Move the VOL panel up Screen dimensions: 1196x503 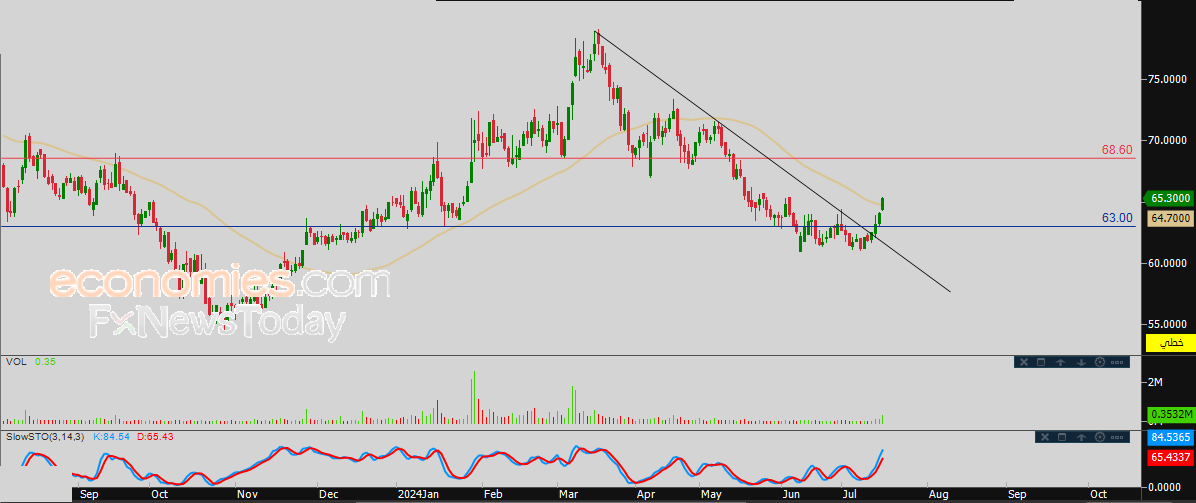click(x=1061, y=362)
